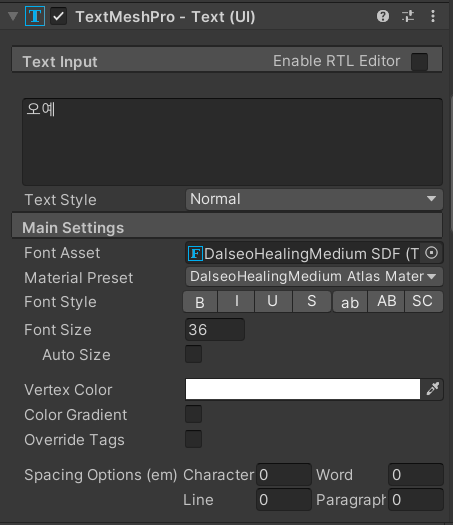453x525 pixels.
Task: Enable the Color Gradient checkbox
Action: [x=194, y=414]
